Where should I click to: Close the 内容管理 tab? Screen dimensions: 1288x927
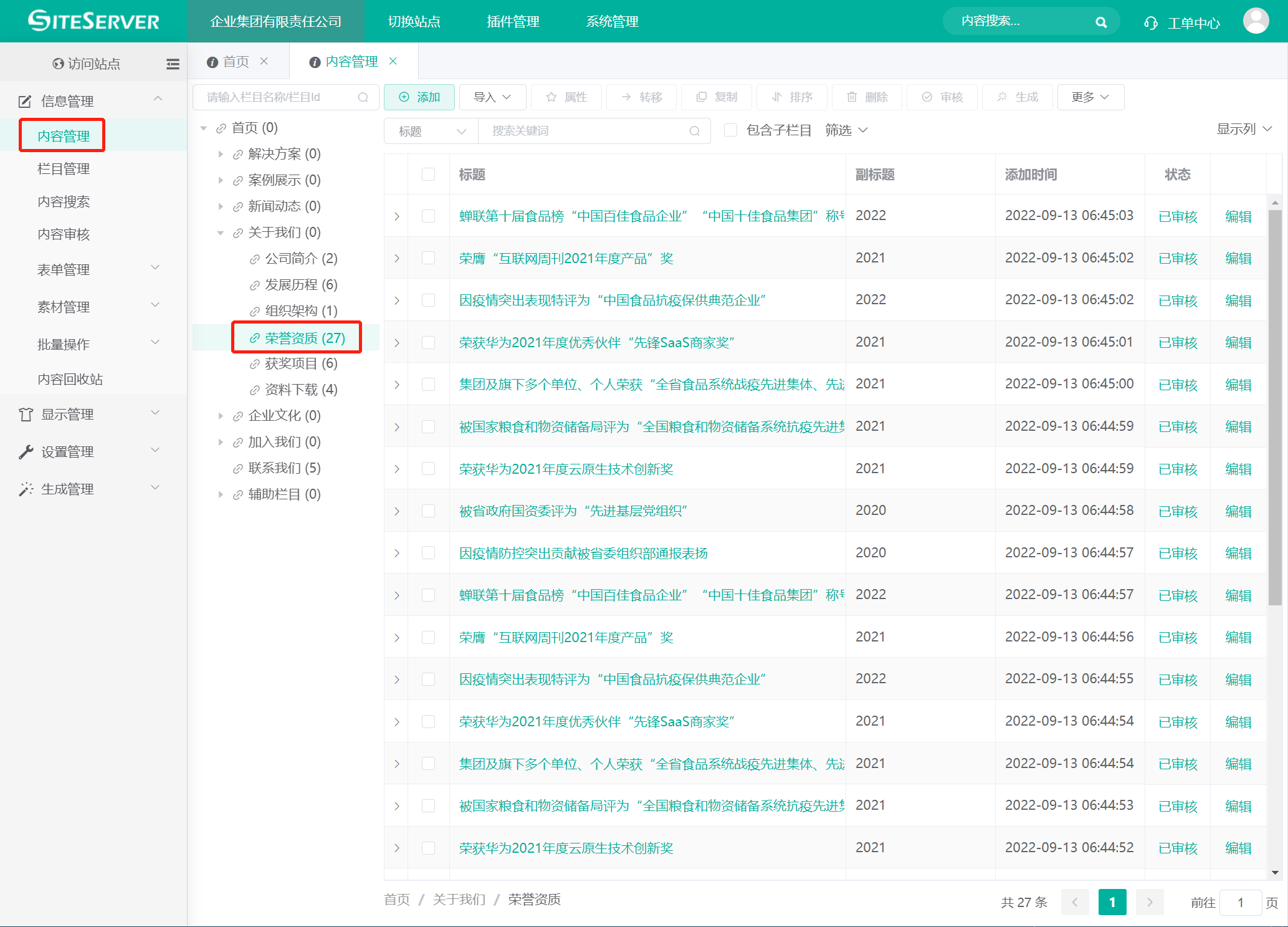(393, 61)
